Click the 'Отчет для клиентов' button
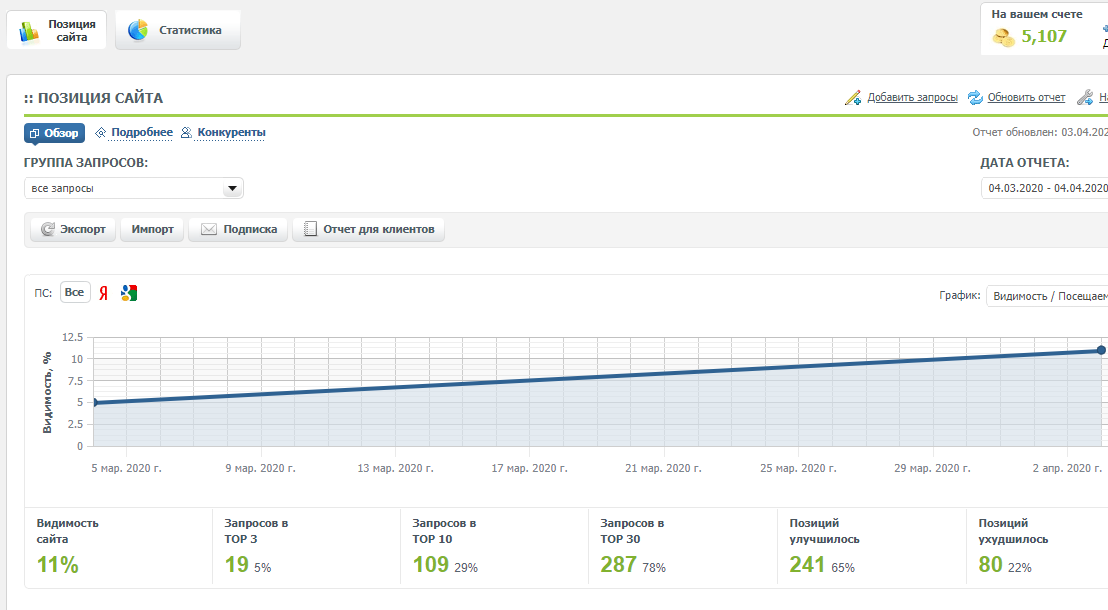 [368, 229]
